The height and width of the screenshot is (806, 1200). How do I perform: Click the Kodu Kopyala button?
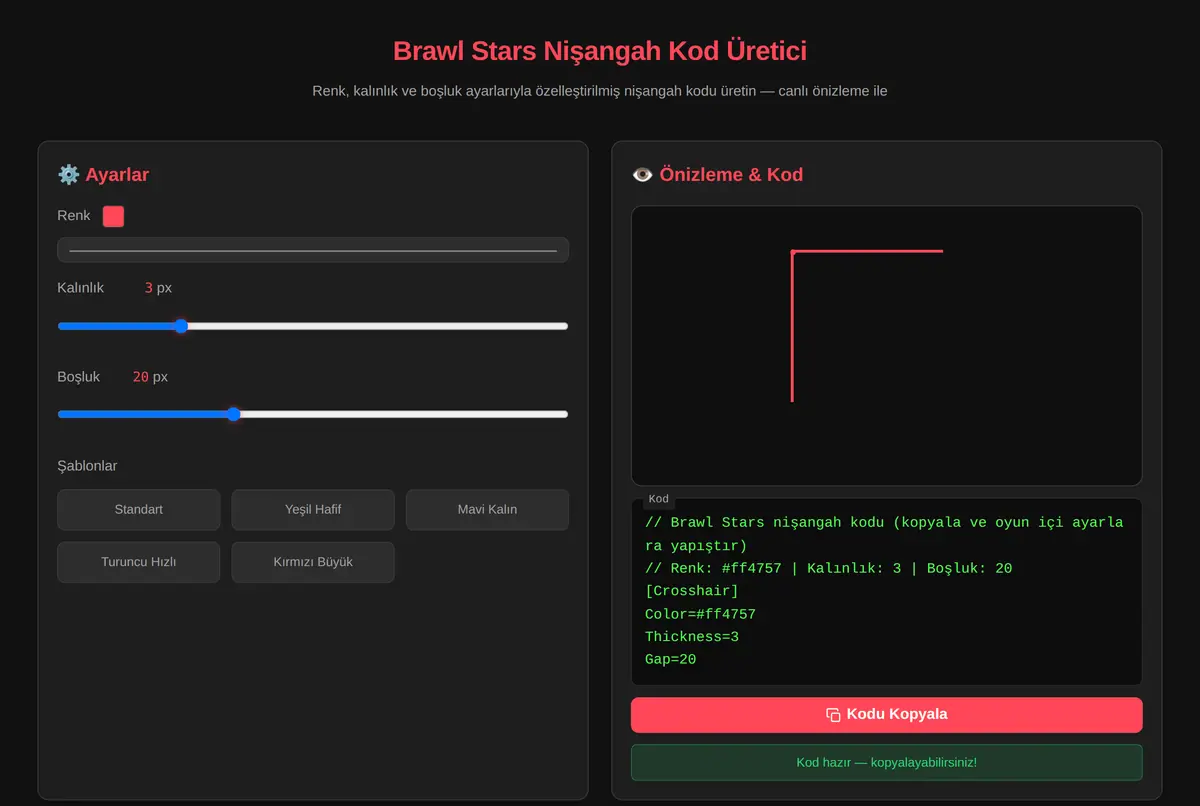click(886, 715)
